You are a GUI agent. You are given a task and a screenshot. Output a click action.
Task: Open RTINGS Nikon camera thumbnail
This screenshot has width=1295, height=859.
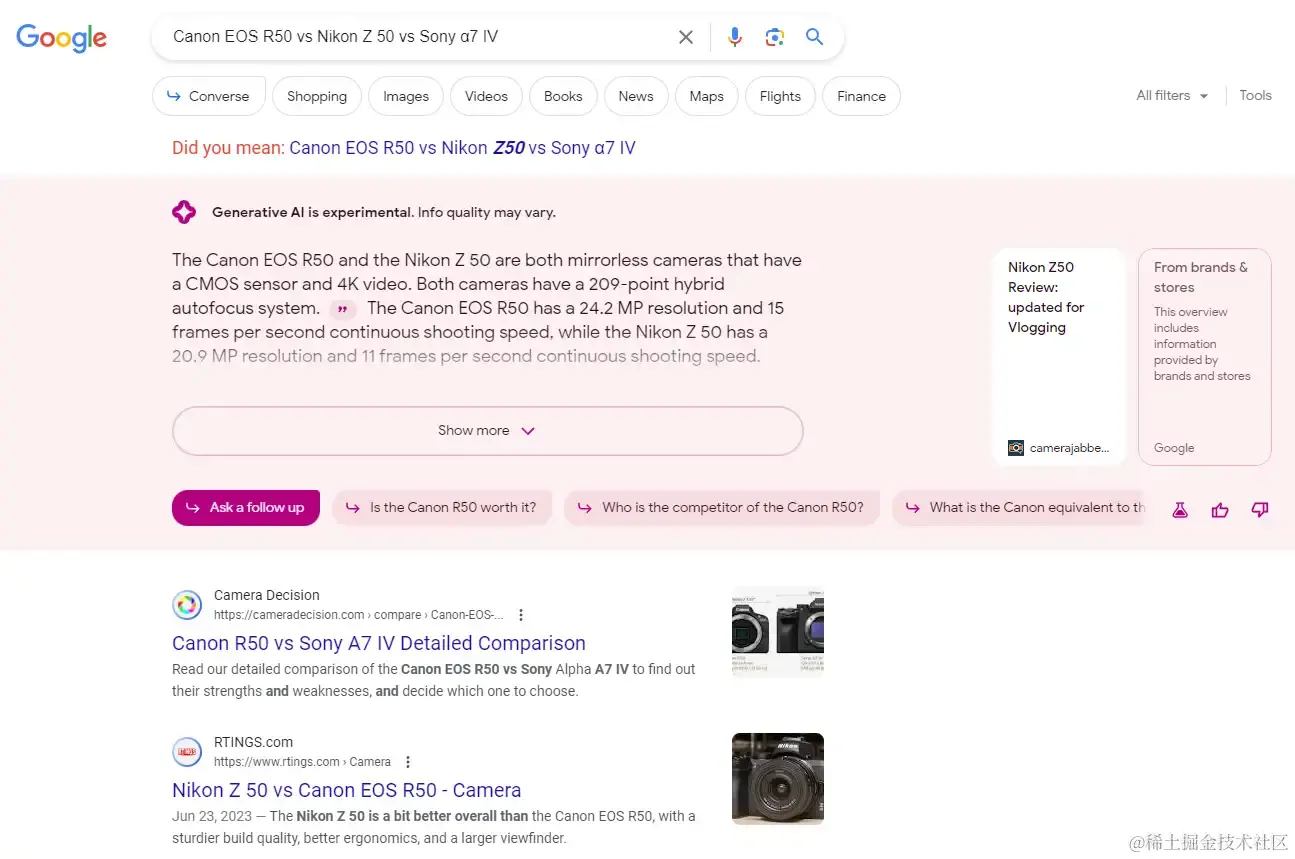[x=778, y=779]
